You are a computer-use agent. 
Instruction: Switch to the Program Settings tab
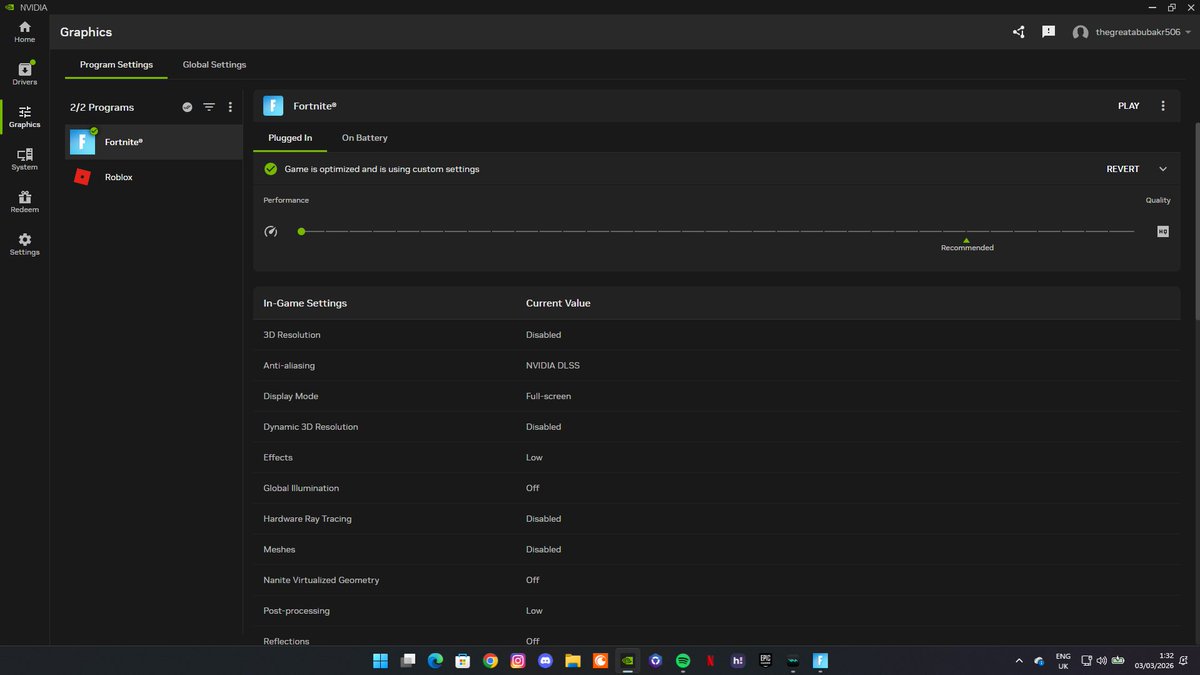point(117,65)
